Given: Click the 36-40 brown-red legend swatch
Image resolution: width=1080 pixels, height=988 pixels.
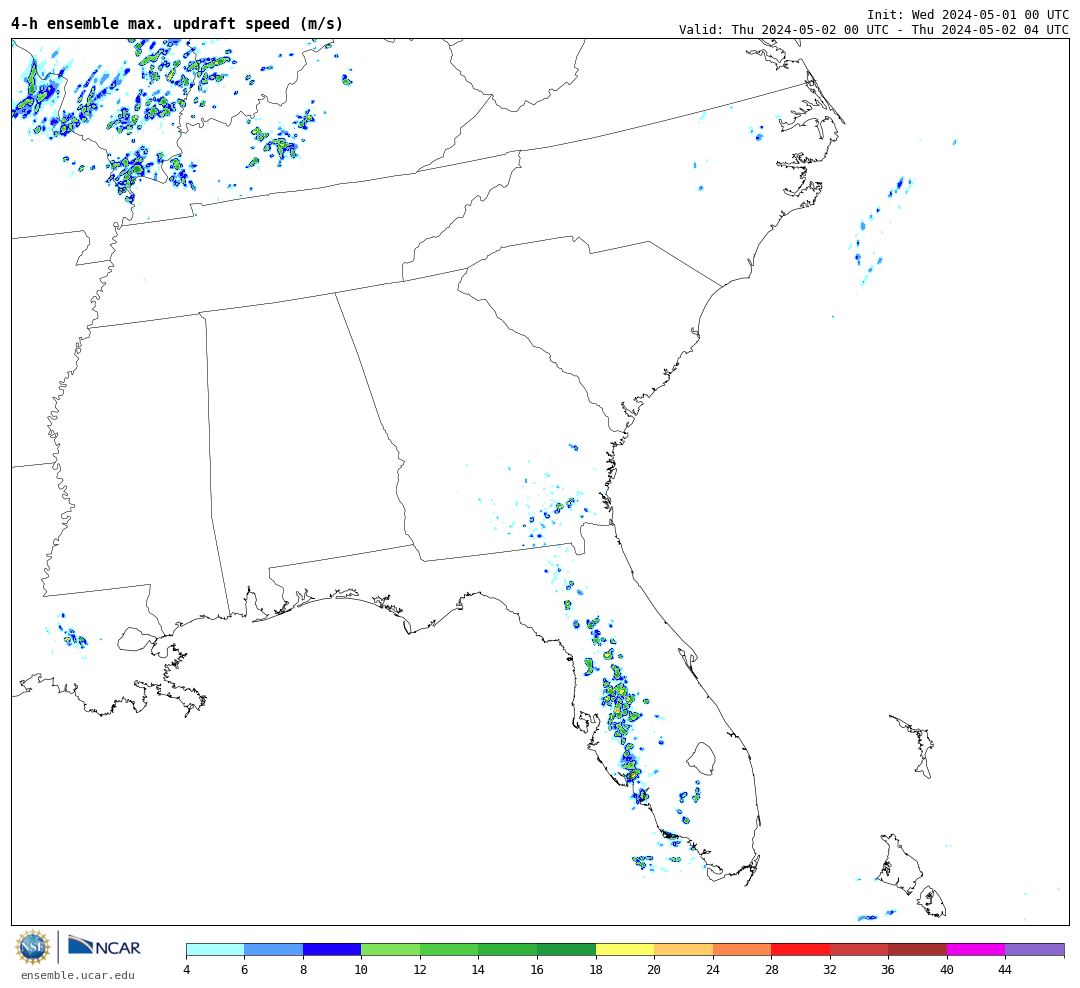Looking at the screenshot, I should pyautogui.click(x=917, y=949).
